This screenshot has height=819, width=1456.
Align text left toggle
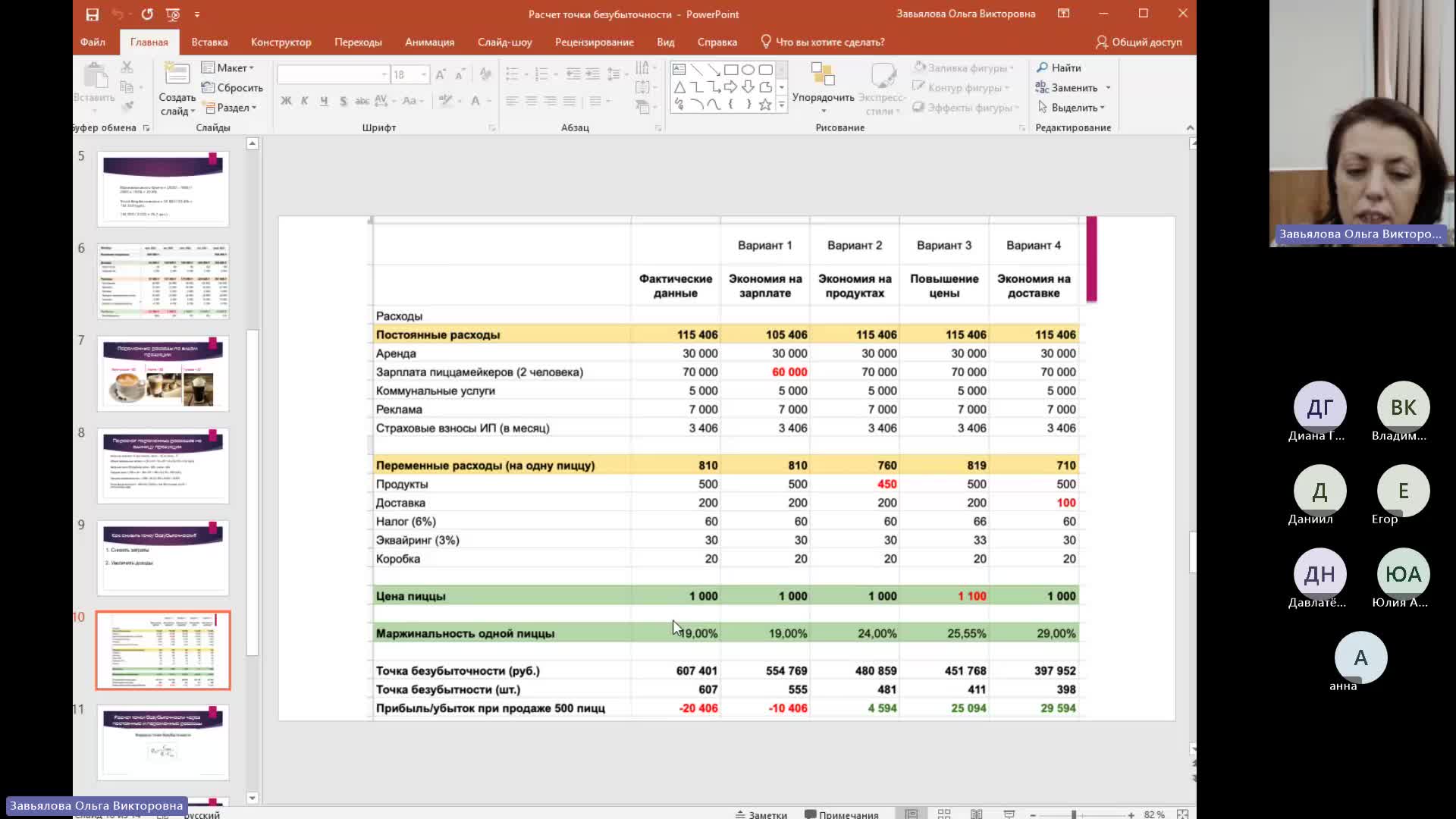click(x=513, y=101)
